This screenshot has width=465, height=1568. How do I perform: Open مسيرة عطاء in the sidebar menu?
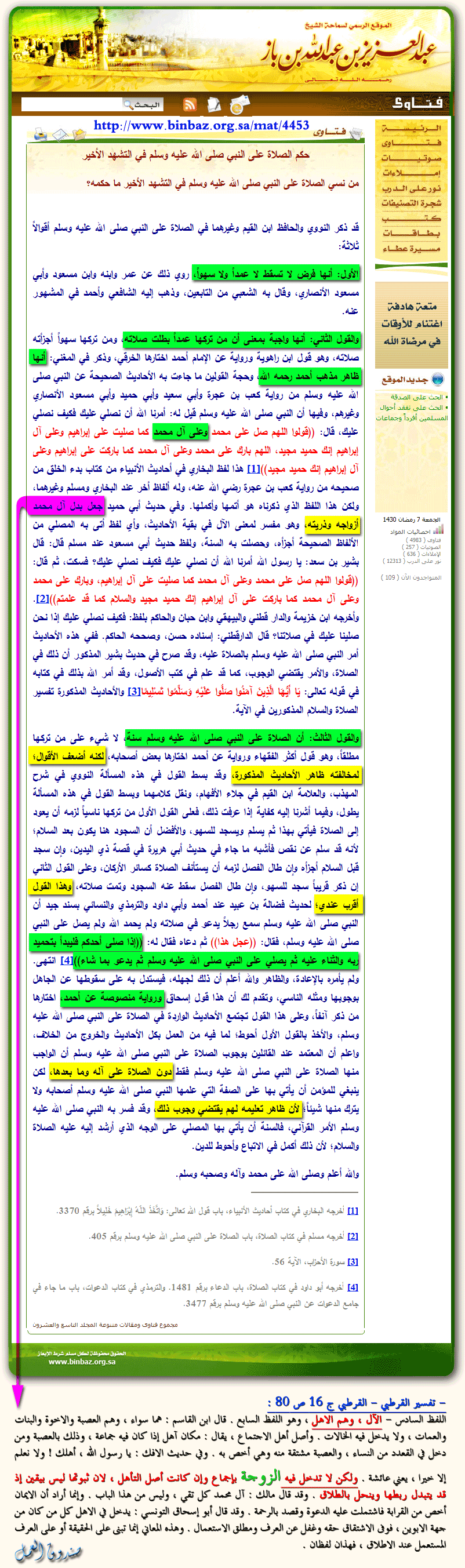tap(412, 248)
